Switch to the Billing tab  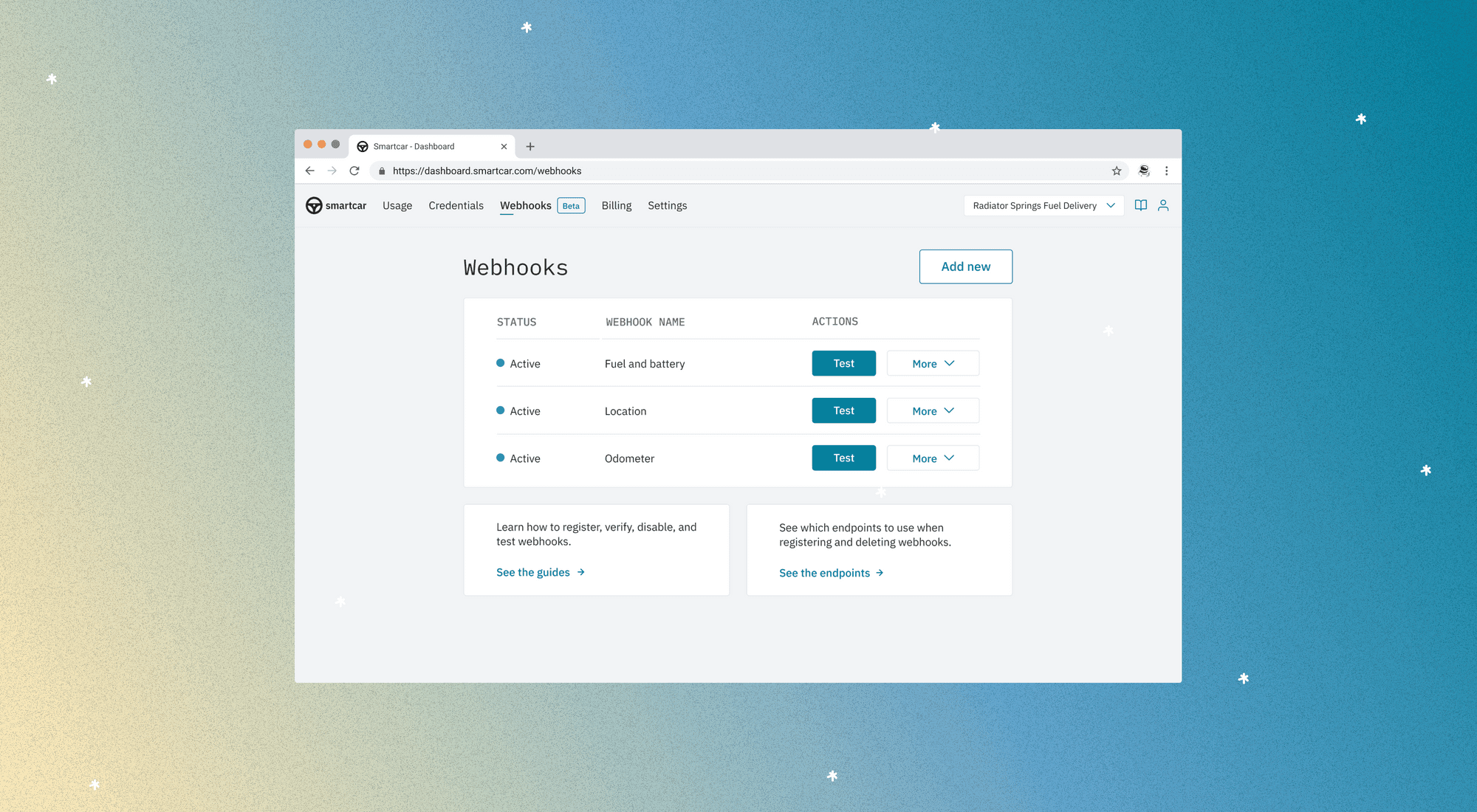(x=616, y=205)
